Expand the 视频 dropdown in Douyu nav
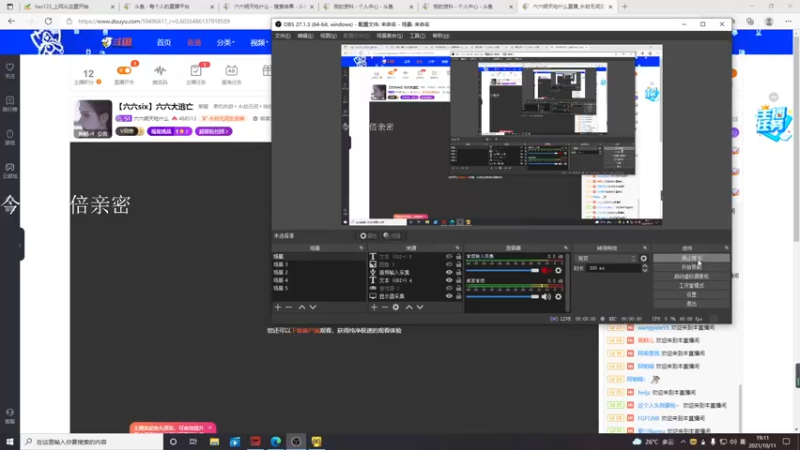Viewport: 800px width, 450px height. tap(259, 42)
